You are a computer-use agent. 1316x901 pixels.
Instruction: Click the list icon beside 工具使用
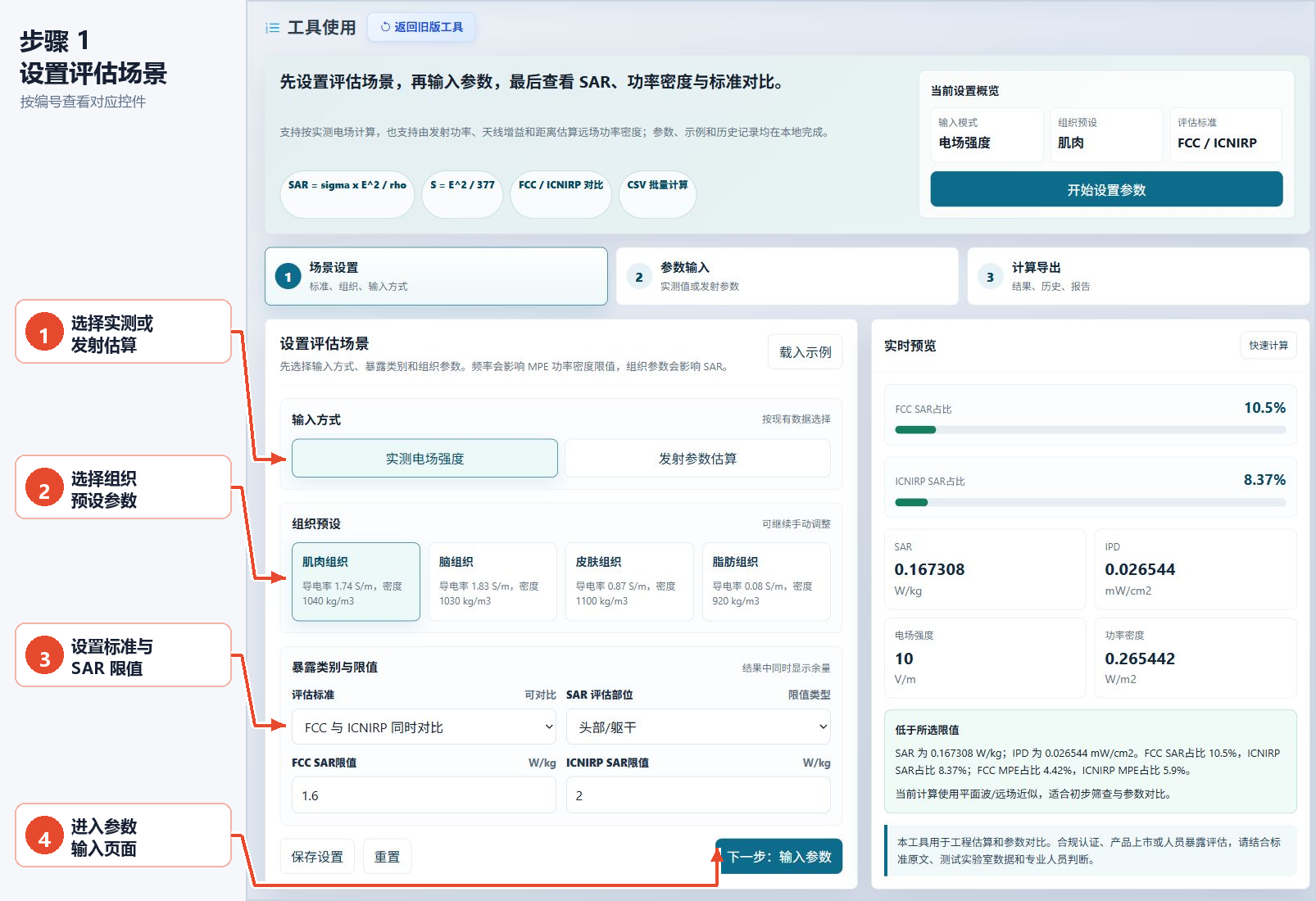(x=272, y=28)
